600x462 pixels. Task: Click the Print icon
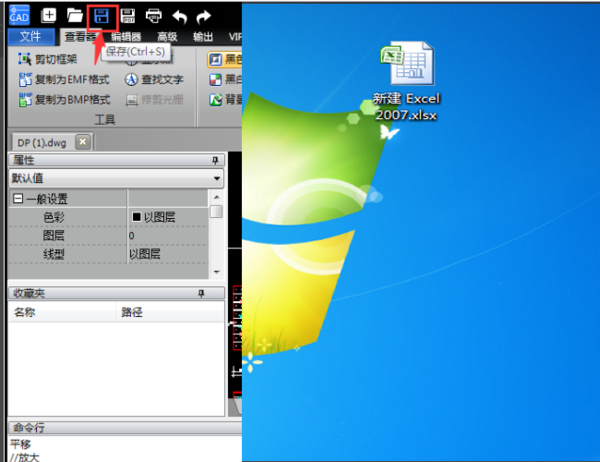154,16
